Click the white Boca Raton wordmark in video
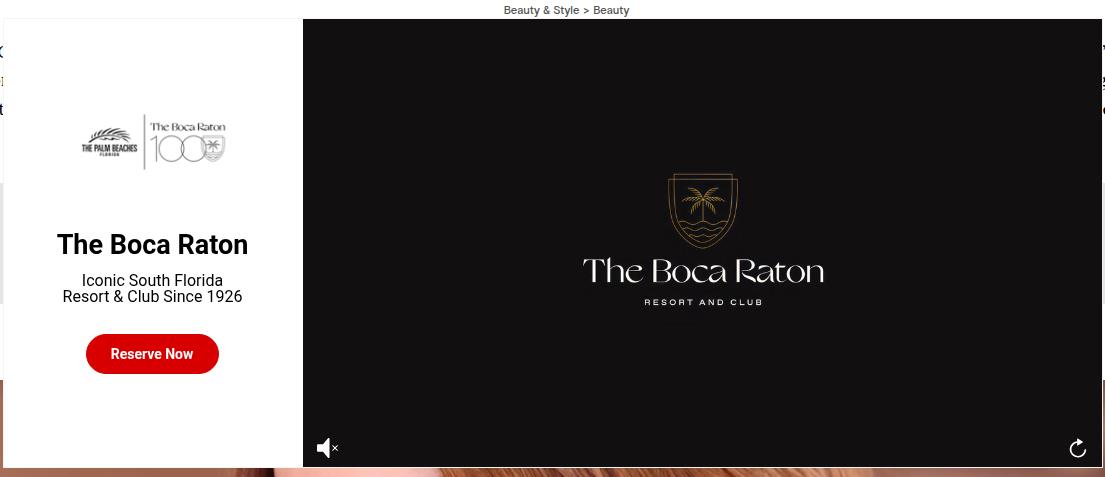Screen dimensions: 1105x477 point(702,271)
